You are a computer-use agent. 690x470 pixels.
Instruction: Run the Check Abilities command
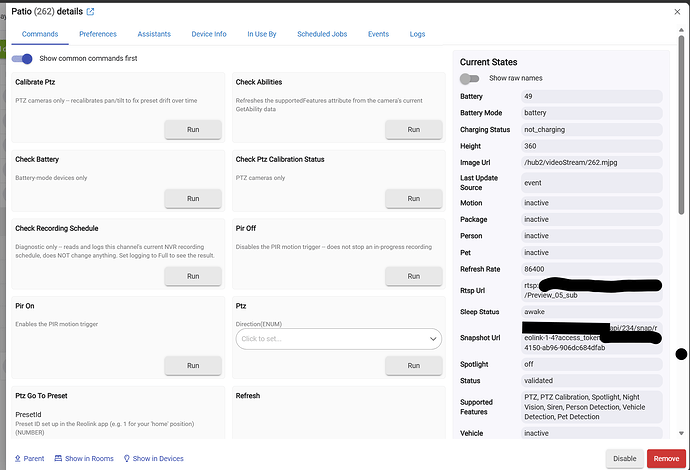[414, 130]
